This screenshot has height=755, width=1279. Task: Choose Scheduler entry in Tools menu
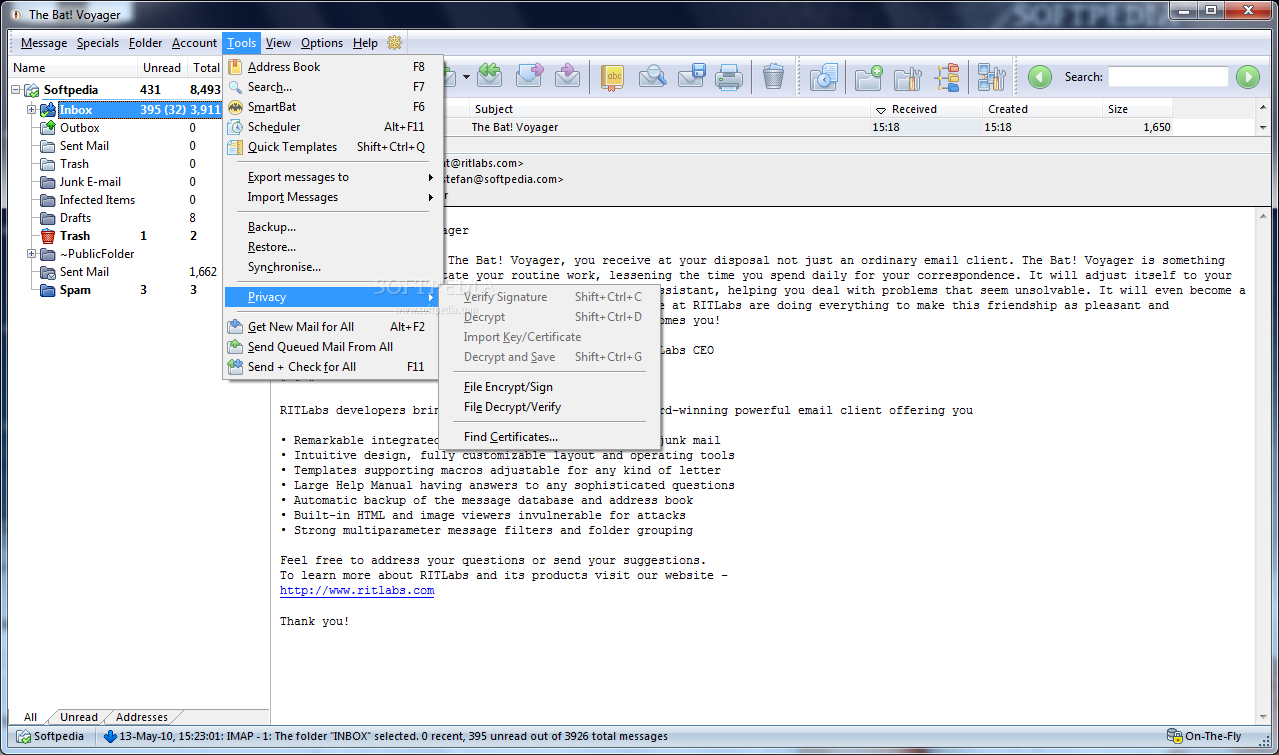[331, 127]
